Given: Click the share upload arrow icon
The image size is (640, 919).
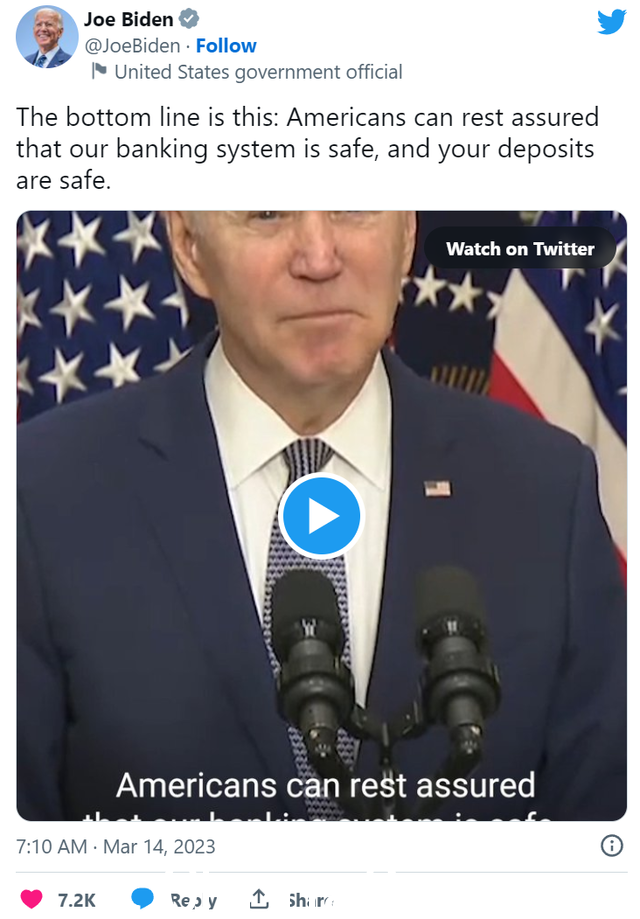Looking at the screenshot, I should point(259,898).
